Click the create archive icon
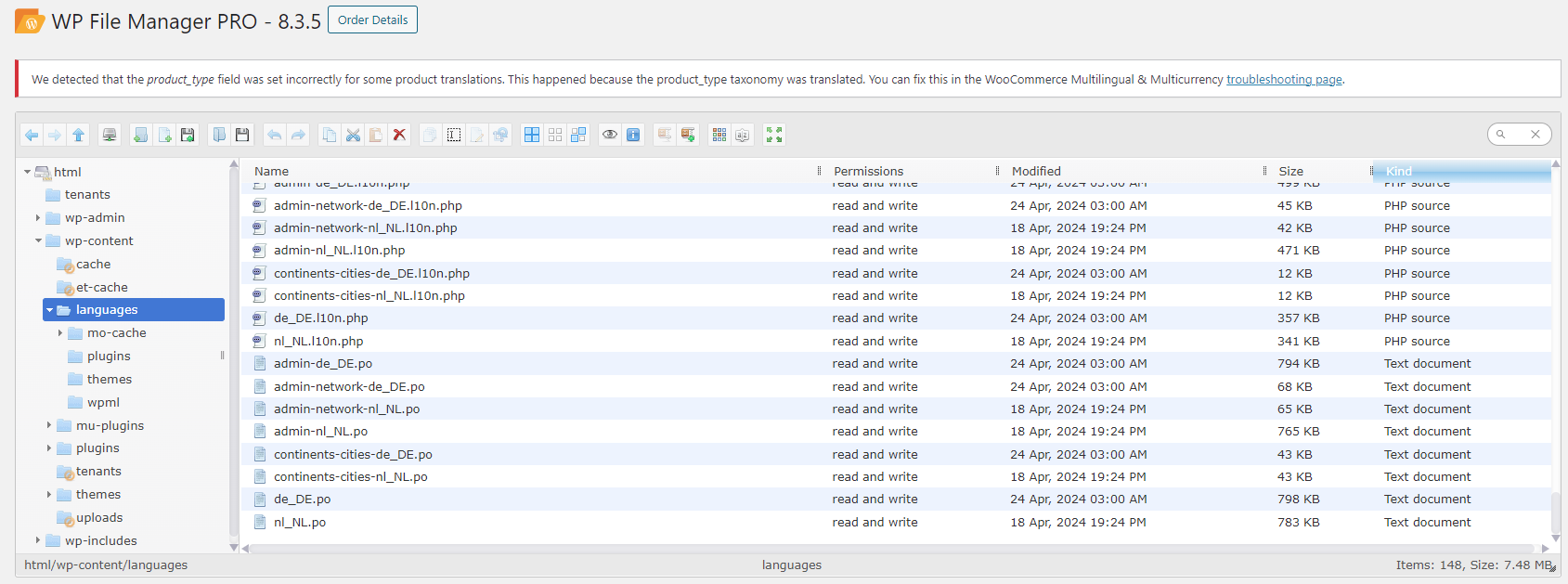This screenshot has height=584, width=1568. (x=688, y=135)
